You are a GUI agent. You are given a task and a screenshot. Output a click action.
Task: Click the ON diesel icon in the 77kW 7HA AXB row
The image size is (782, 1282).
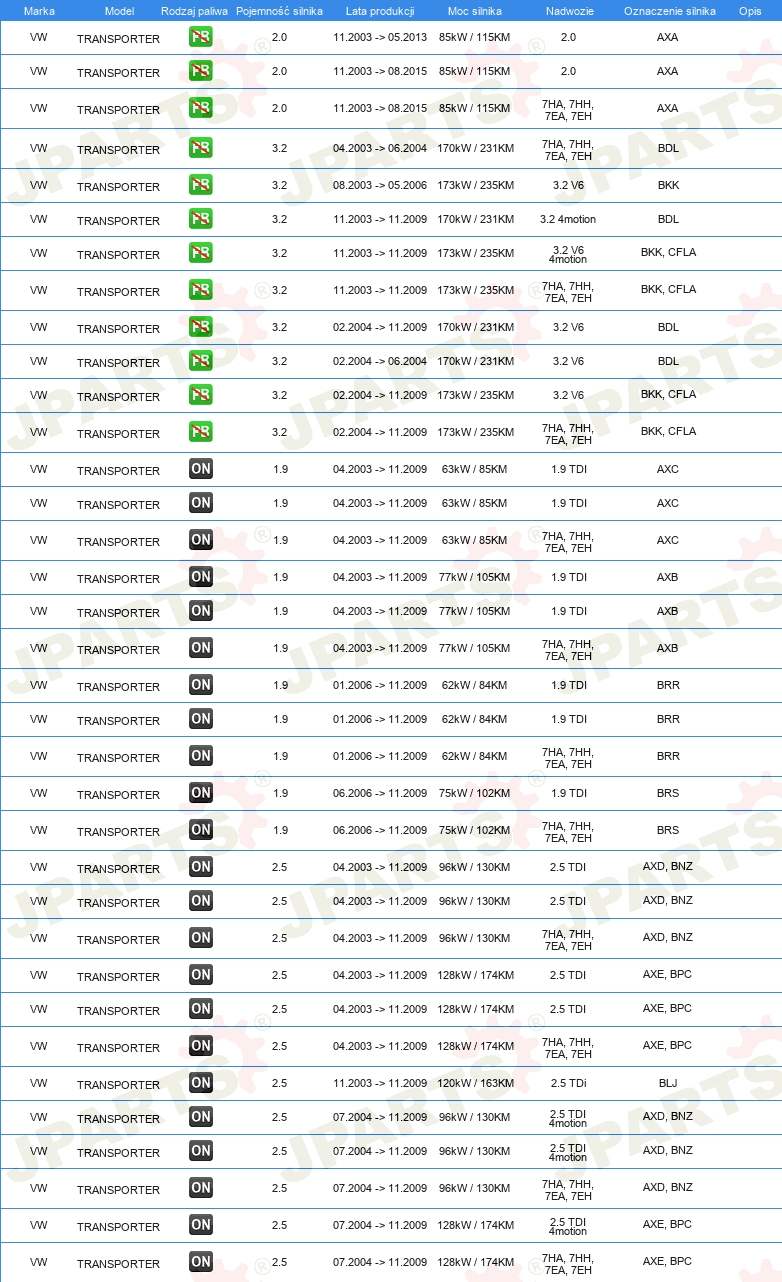click(201, 648)
